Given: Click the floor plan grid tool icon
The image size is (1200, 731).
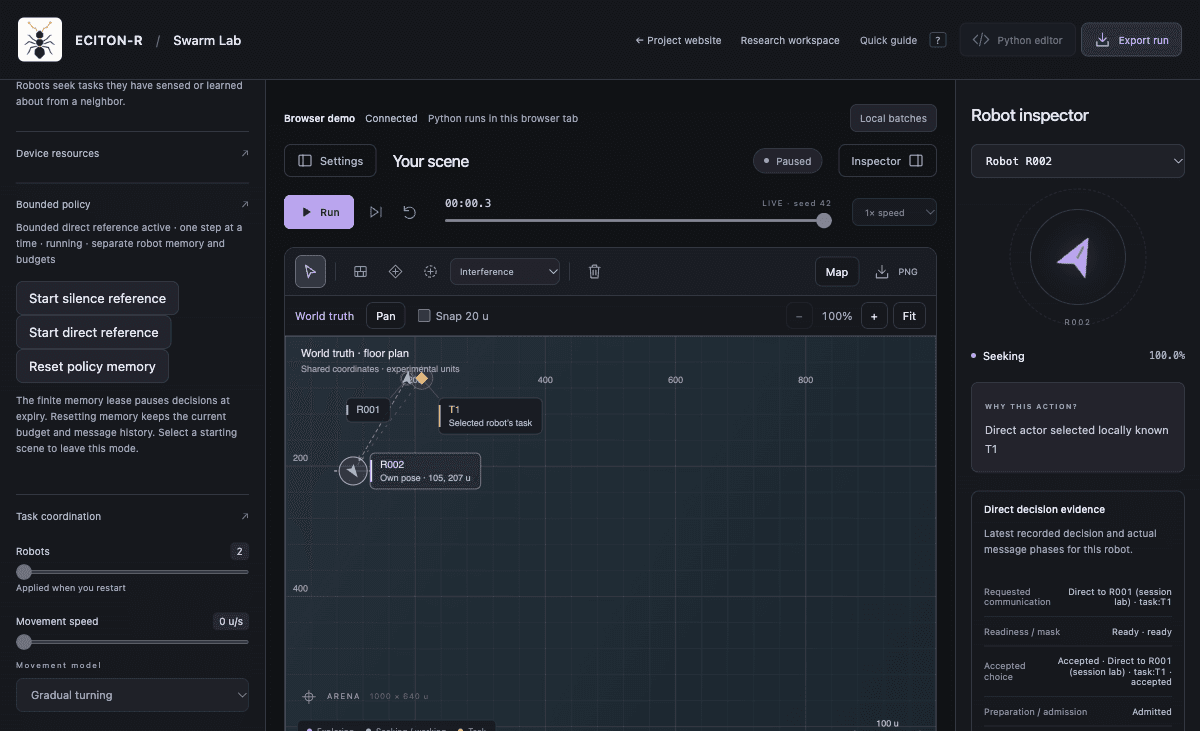Looking at the screenshot, I should (361, 271).
